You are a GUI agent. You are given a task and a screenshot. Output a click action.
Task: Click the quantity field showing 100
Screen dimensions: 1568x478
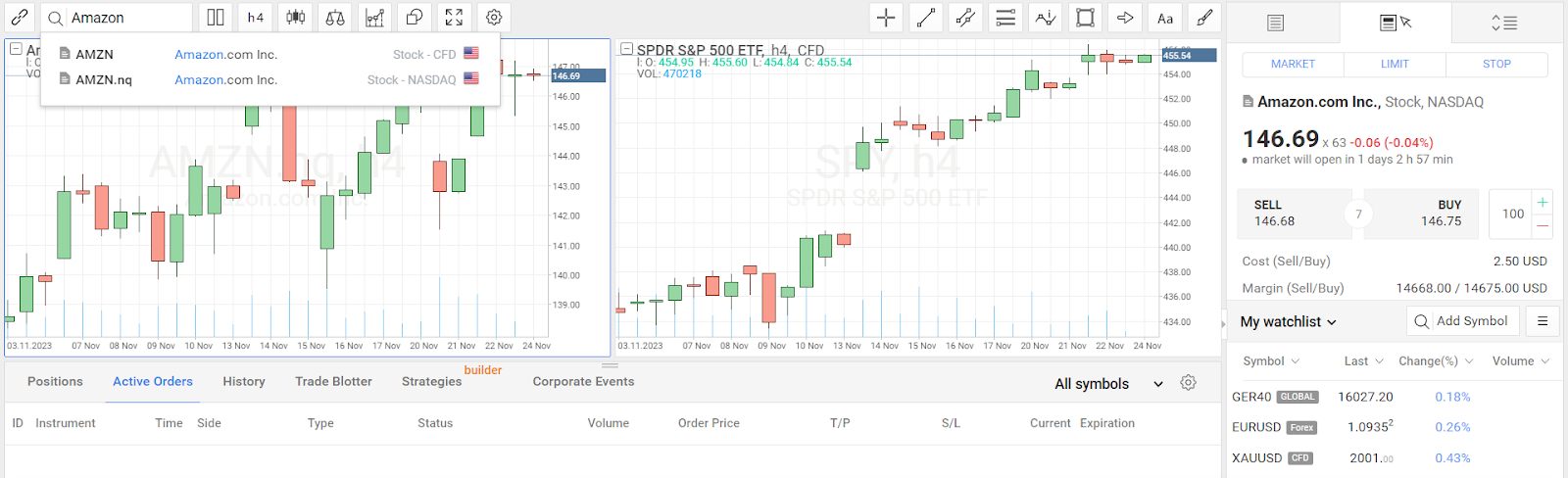(x=1512, y=214)
